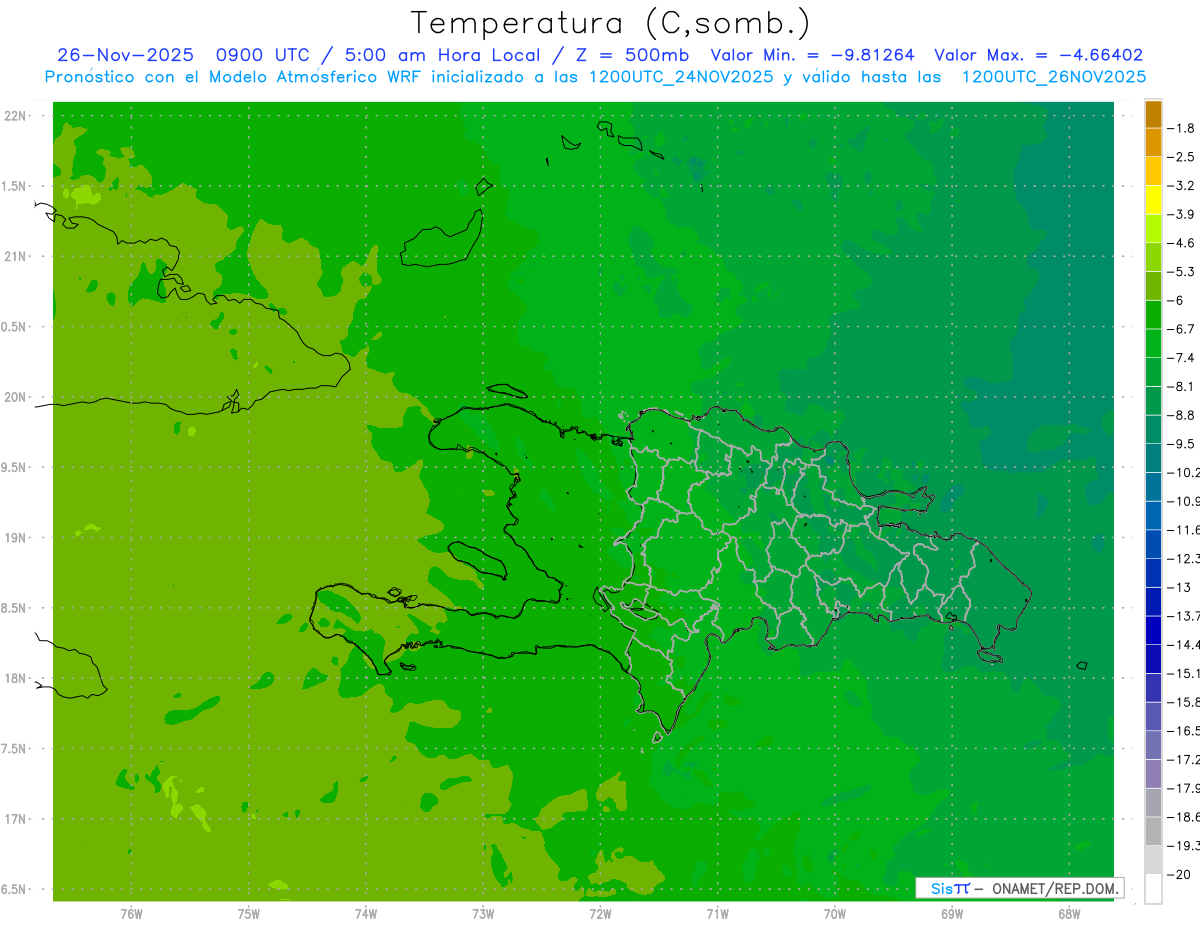This screenshot has width=1200, height=927.
Task: Click the "-7.4" legend label
Action: 1182,357
